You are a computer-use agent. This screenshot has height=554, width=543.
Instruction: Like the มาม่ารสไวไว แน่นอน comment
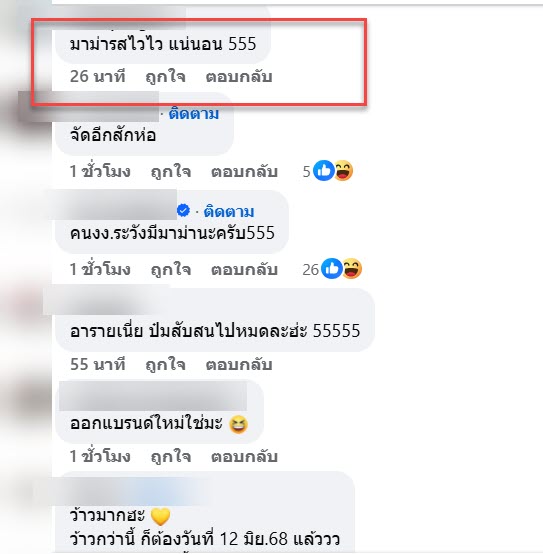point(165,77)
